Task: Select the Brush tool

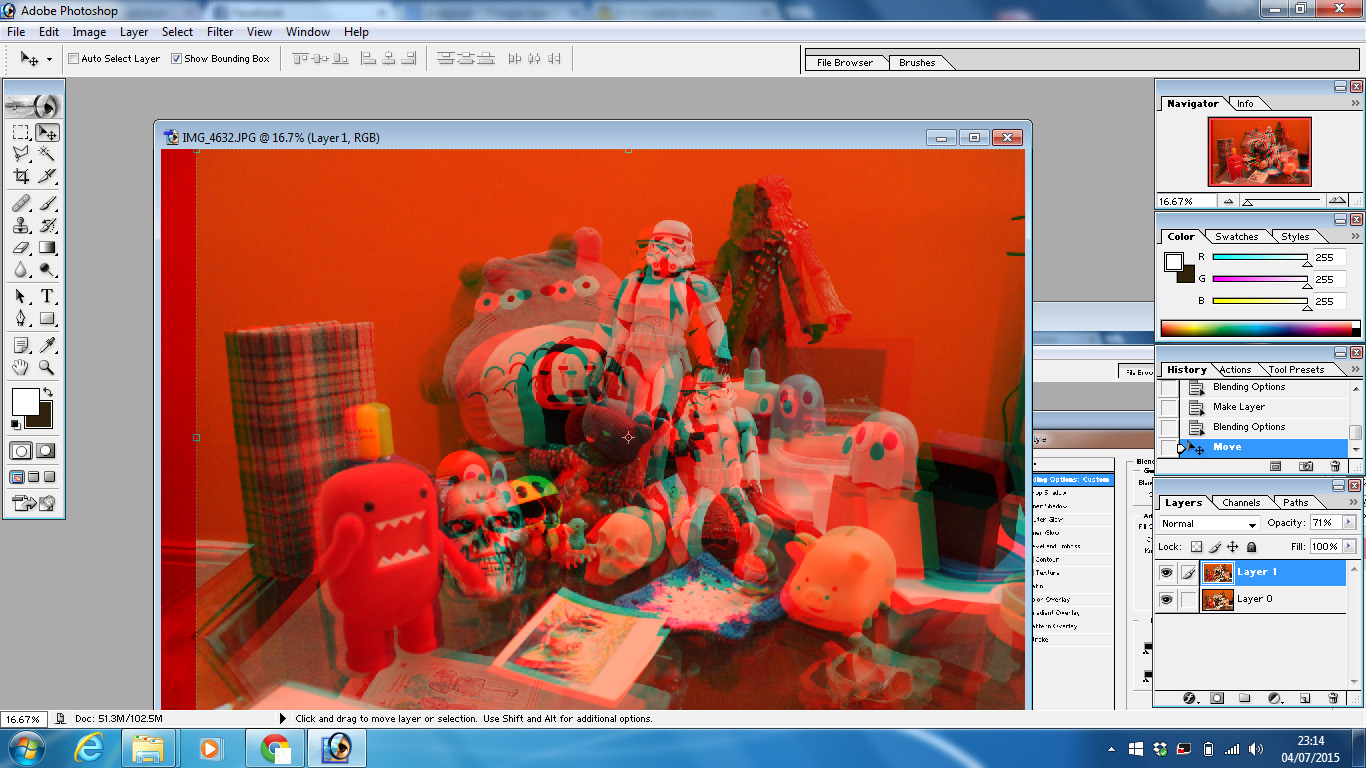Action: coord(46,205)
